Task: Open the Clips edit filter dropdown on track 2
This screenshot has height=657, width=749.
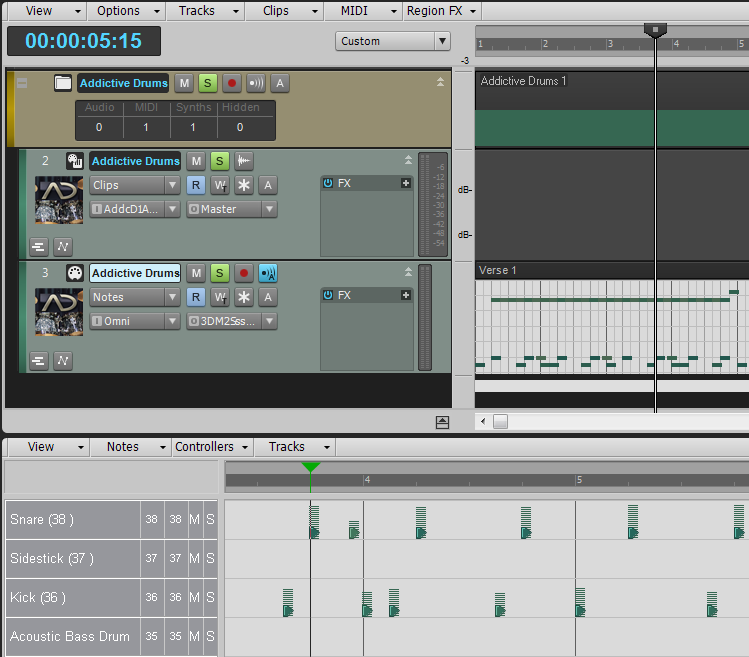Action: tap(135, 185)
